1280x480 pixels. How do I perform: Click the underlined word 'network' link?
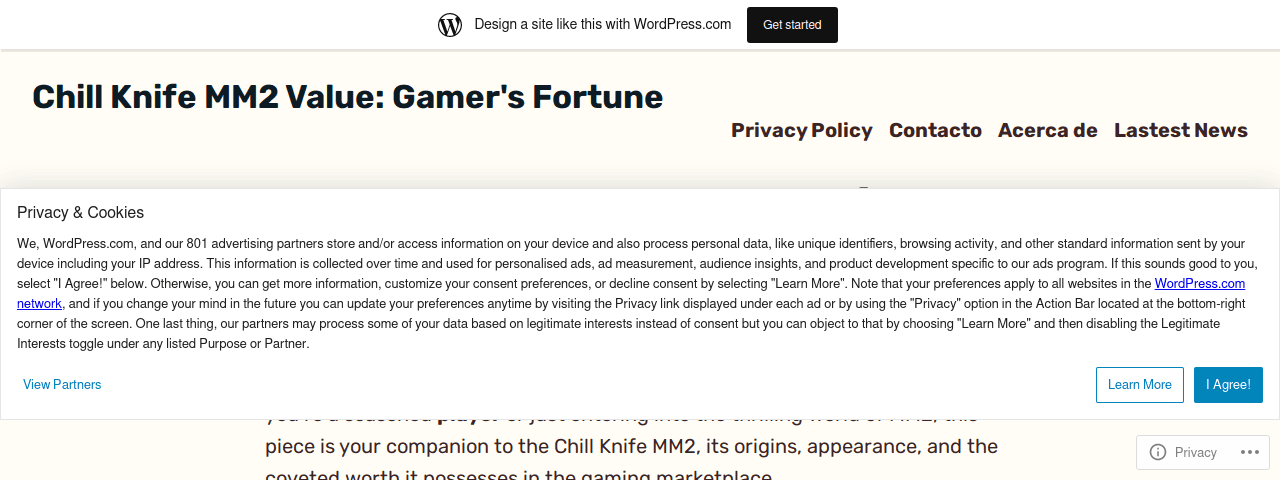40,304
